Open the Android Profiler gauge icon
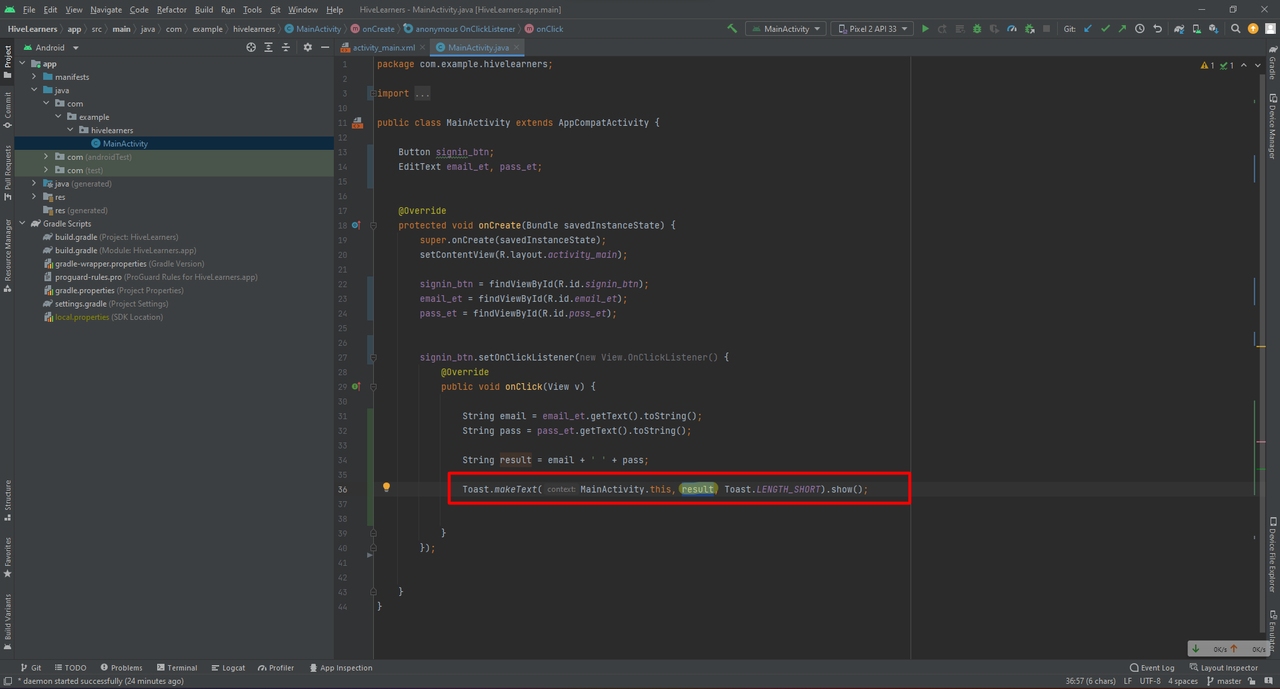Viewport: 1280px width, 689px height. click(1012, 29)
